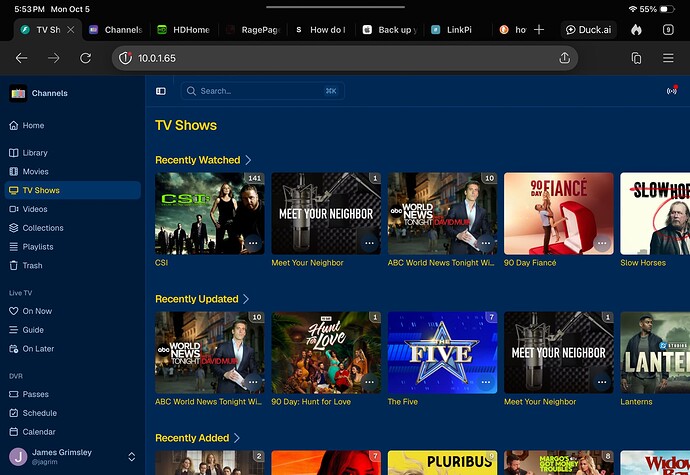
Task: Open Home in the sidebar
Action: click(x=73, y=125)
